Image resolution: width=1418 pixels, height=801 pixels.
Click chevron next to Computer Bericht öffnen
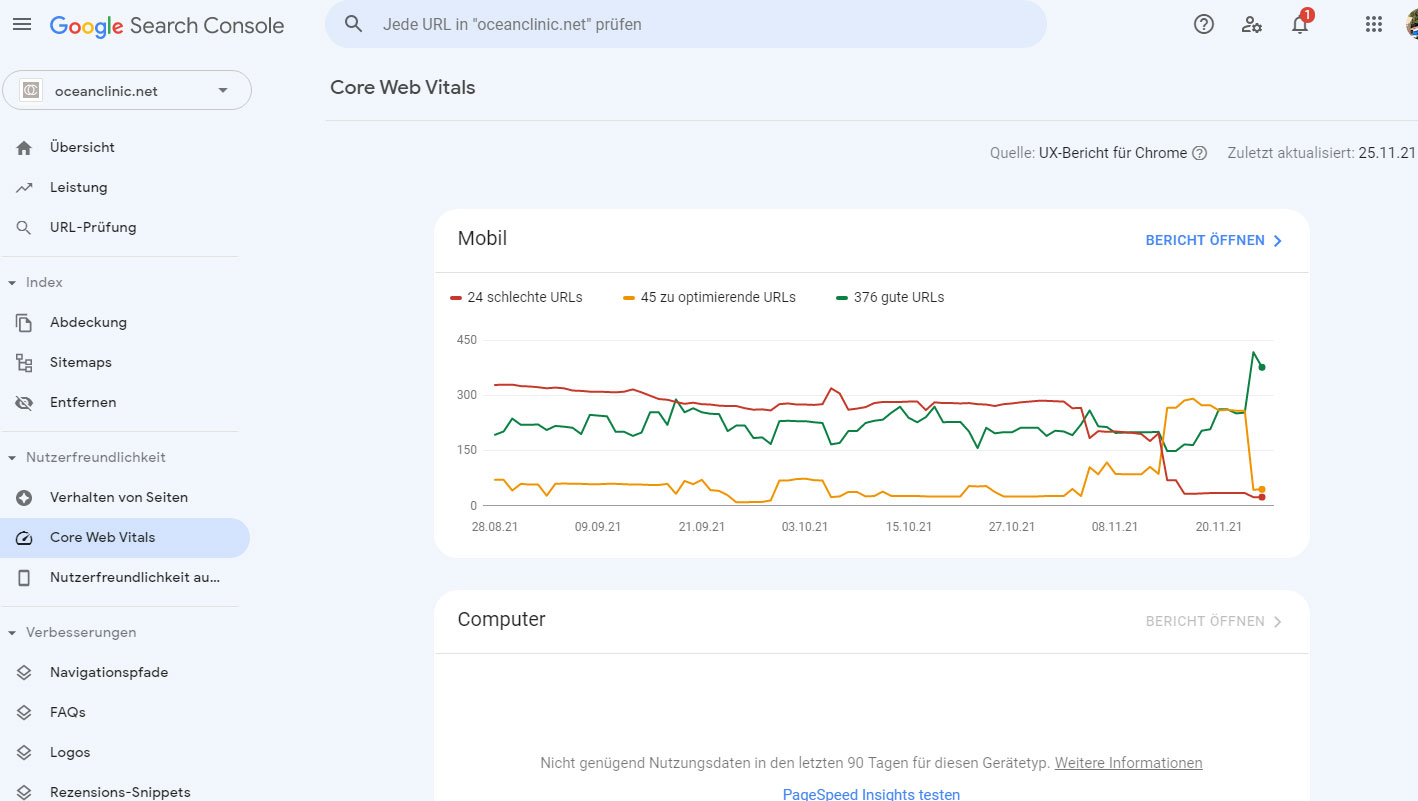click(x=1277, y=621)
